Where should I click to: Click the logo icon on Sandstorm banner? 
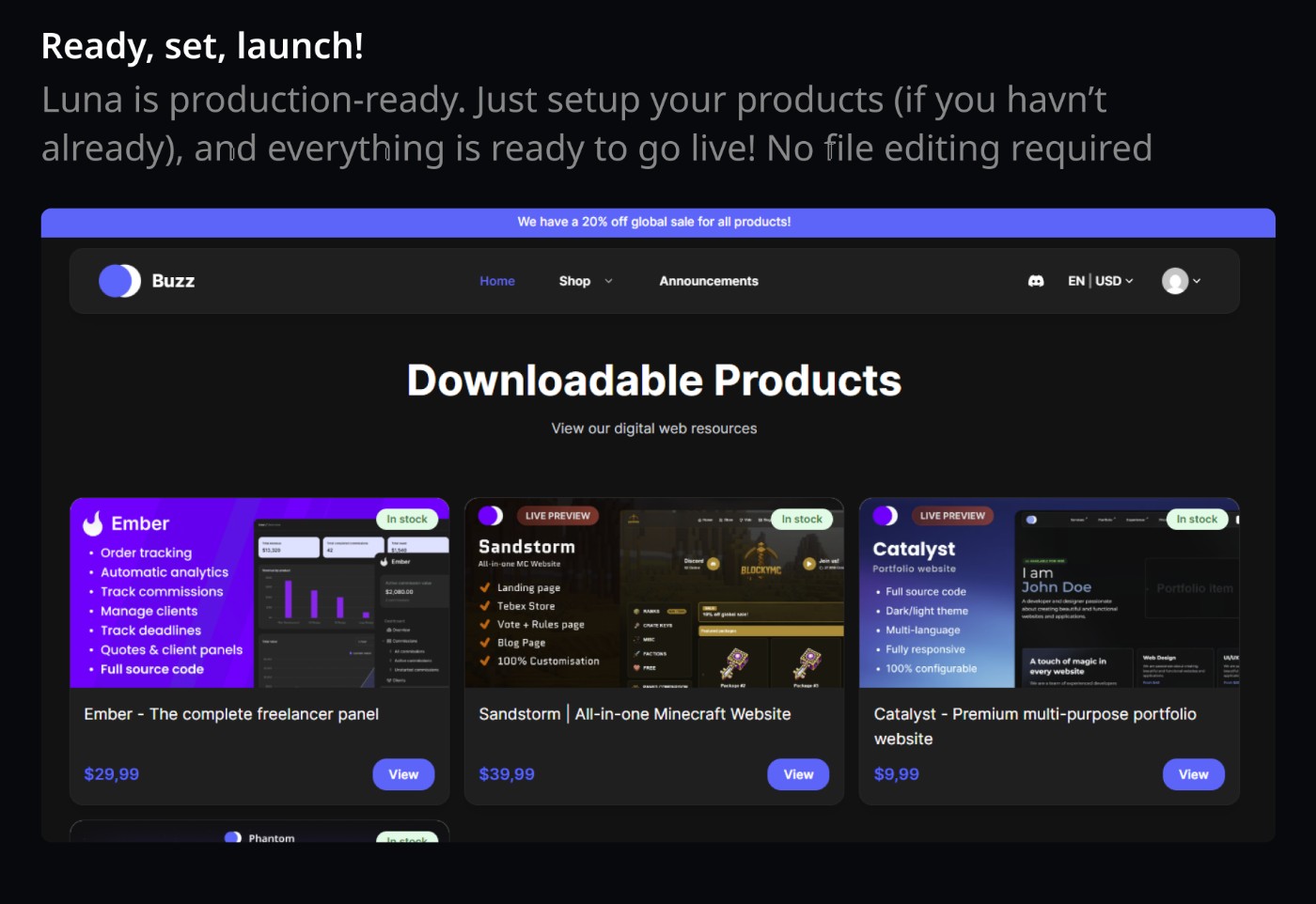pyautogui.click(x=491, y=516)
